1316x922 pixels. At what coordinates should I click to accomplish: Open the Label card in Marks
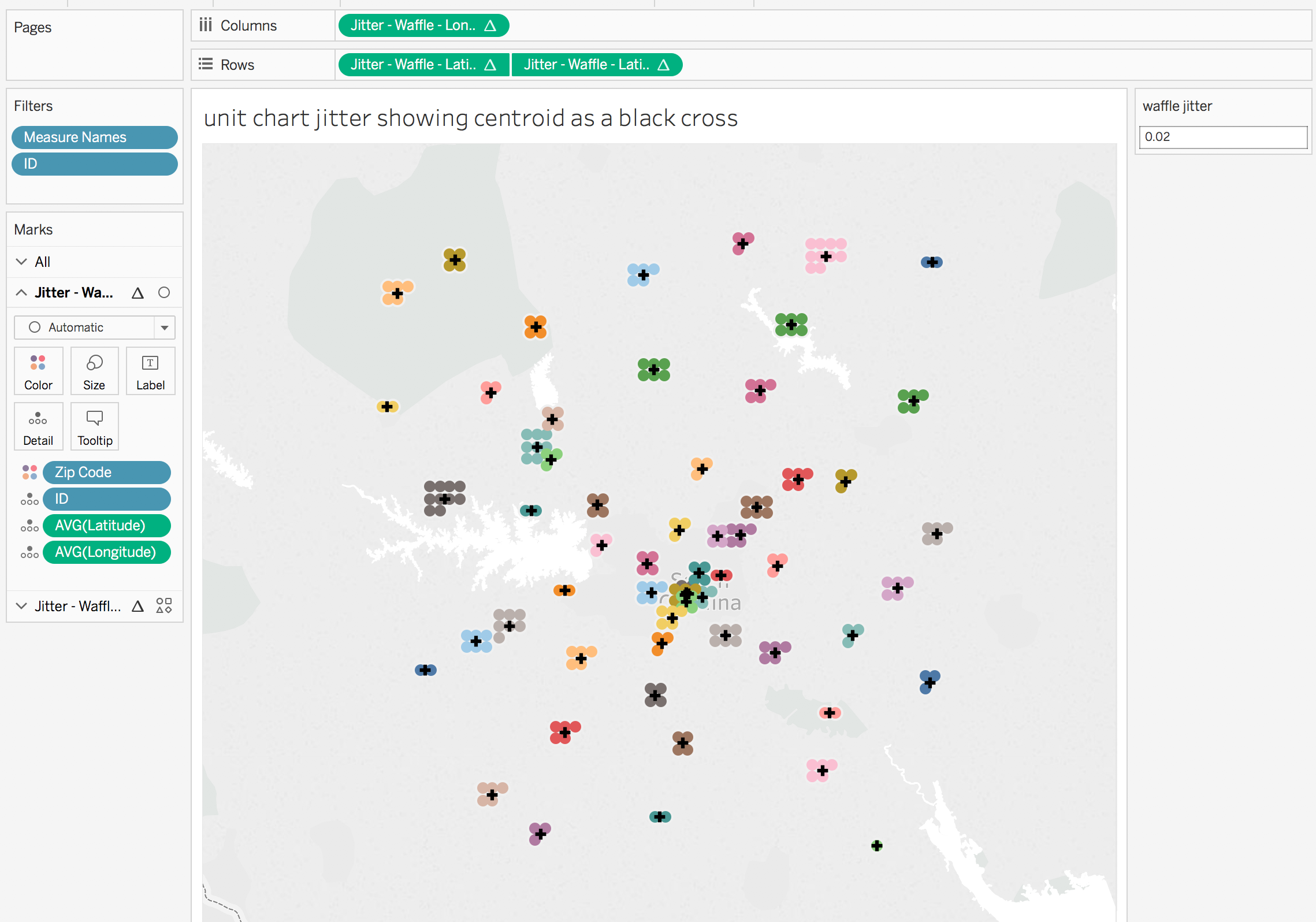[150, 371]
